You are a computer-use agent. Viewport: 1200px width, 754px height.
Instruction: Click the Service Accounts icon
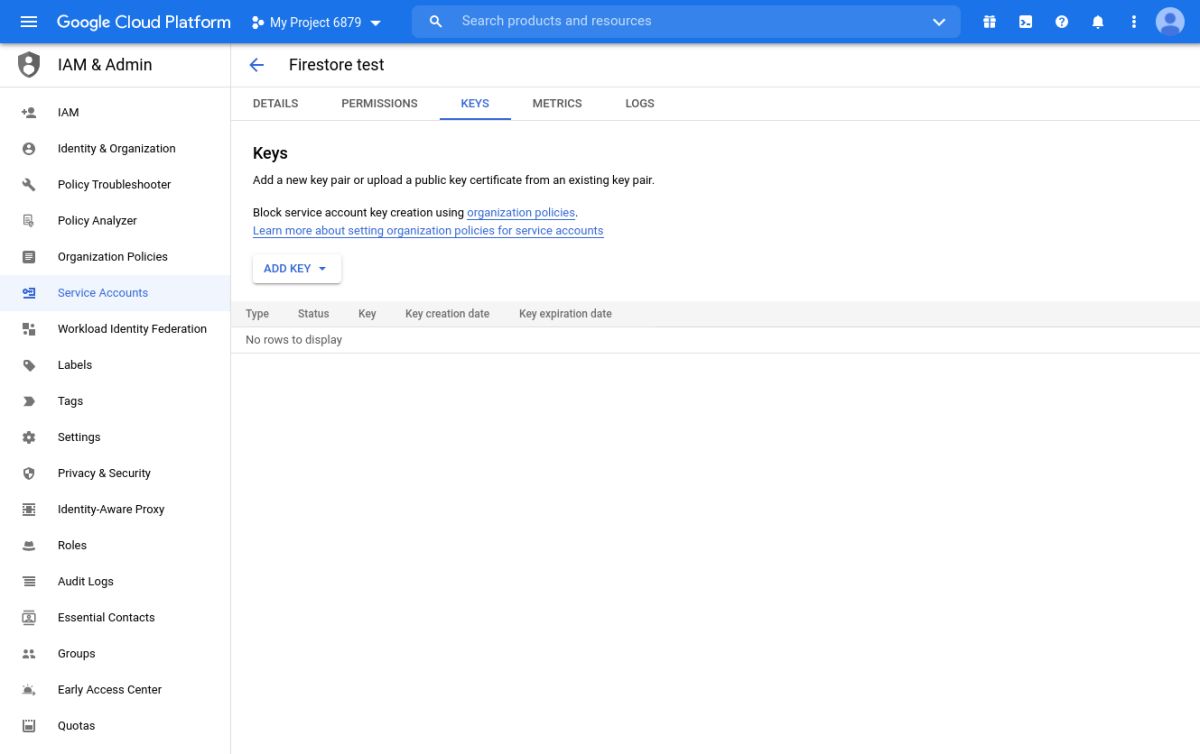point(29,293)
